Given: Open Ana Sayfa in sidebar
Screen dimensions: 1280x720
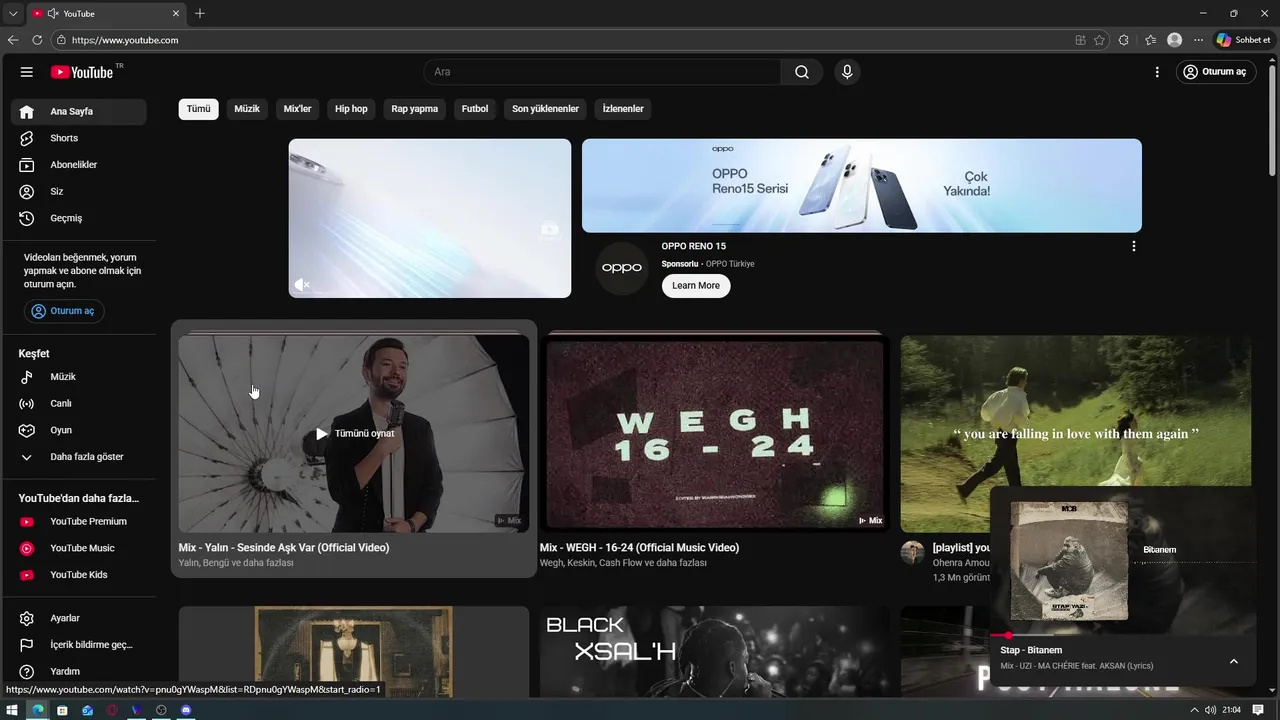Looking at the screenshot, I should click(x=79, y=112).
